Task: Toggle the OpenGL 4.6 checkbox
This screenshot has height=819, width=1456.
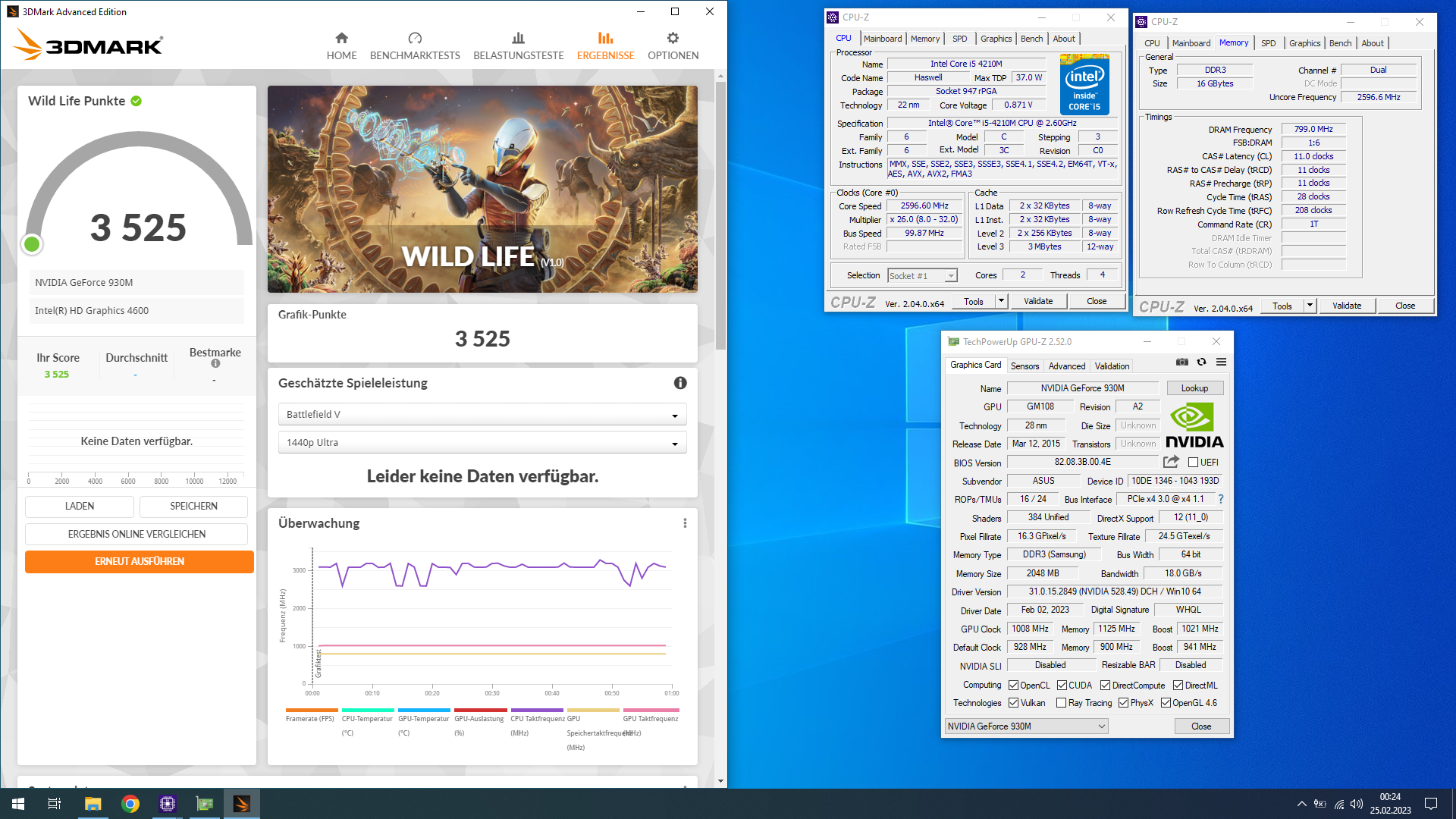Action: click(x=1166, y=703)
